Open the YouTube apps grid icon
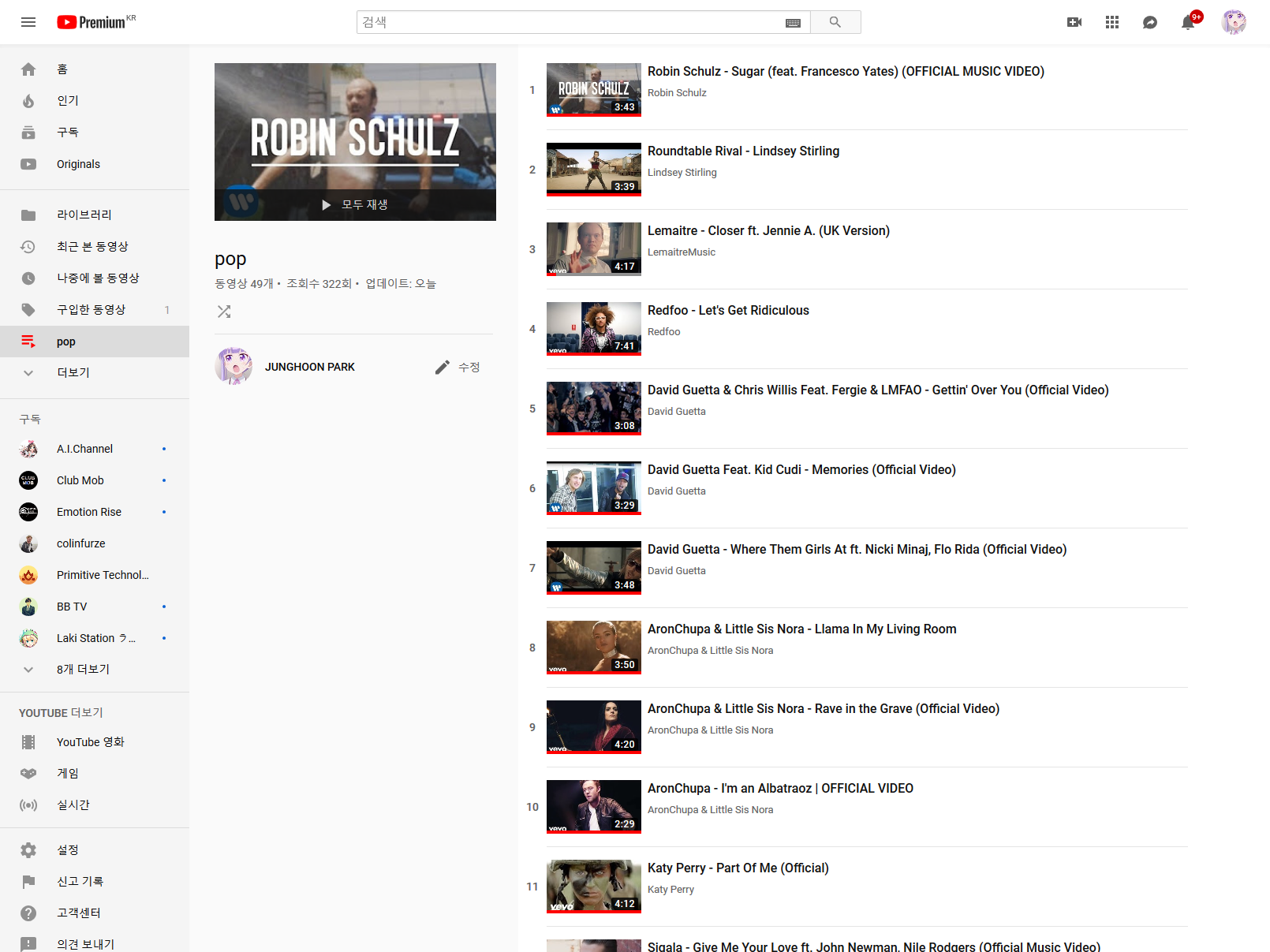 (x=1111, y=22)
